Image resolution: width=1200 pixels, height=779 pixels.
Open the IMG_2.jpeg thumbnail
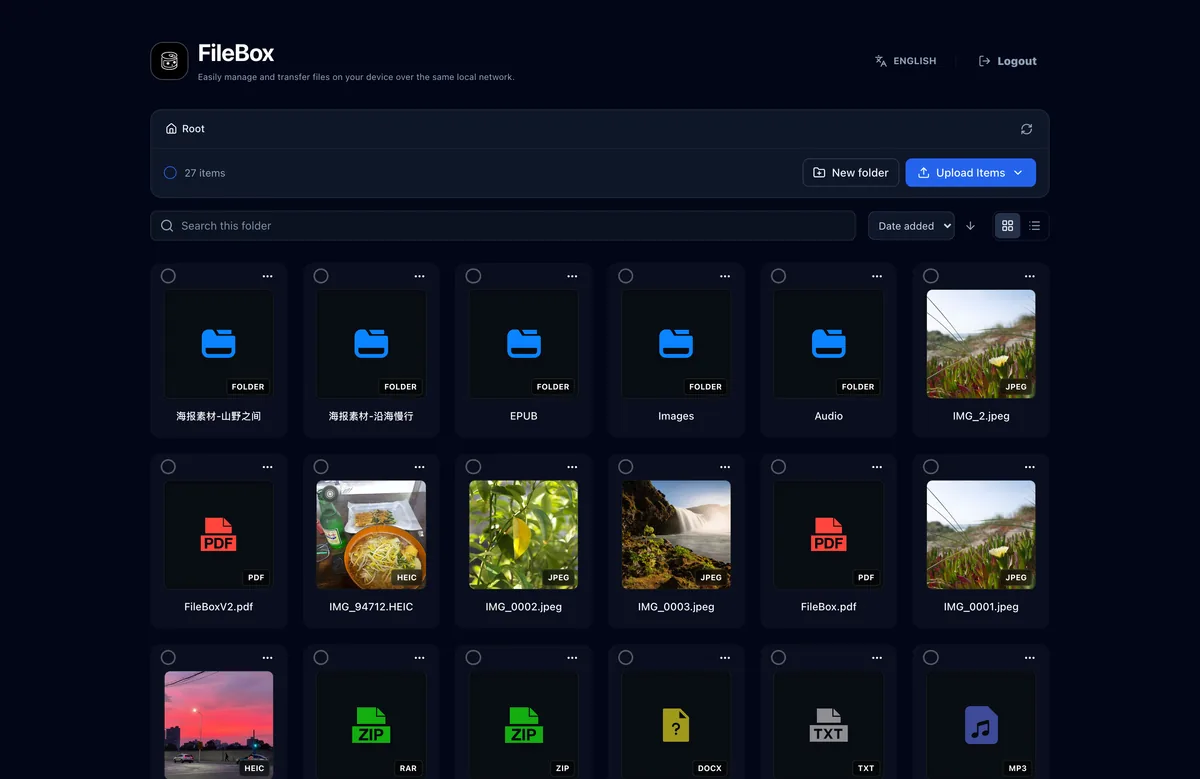pyautogui.click(x=981, y=344)
